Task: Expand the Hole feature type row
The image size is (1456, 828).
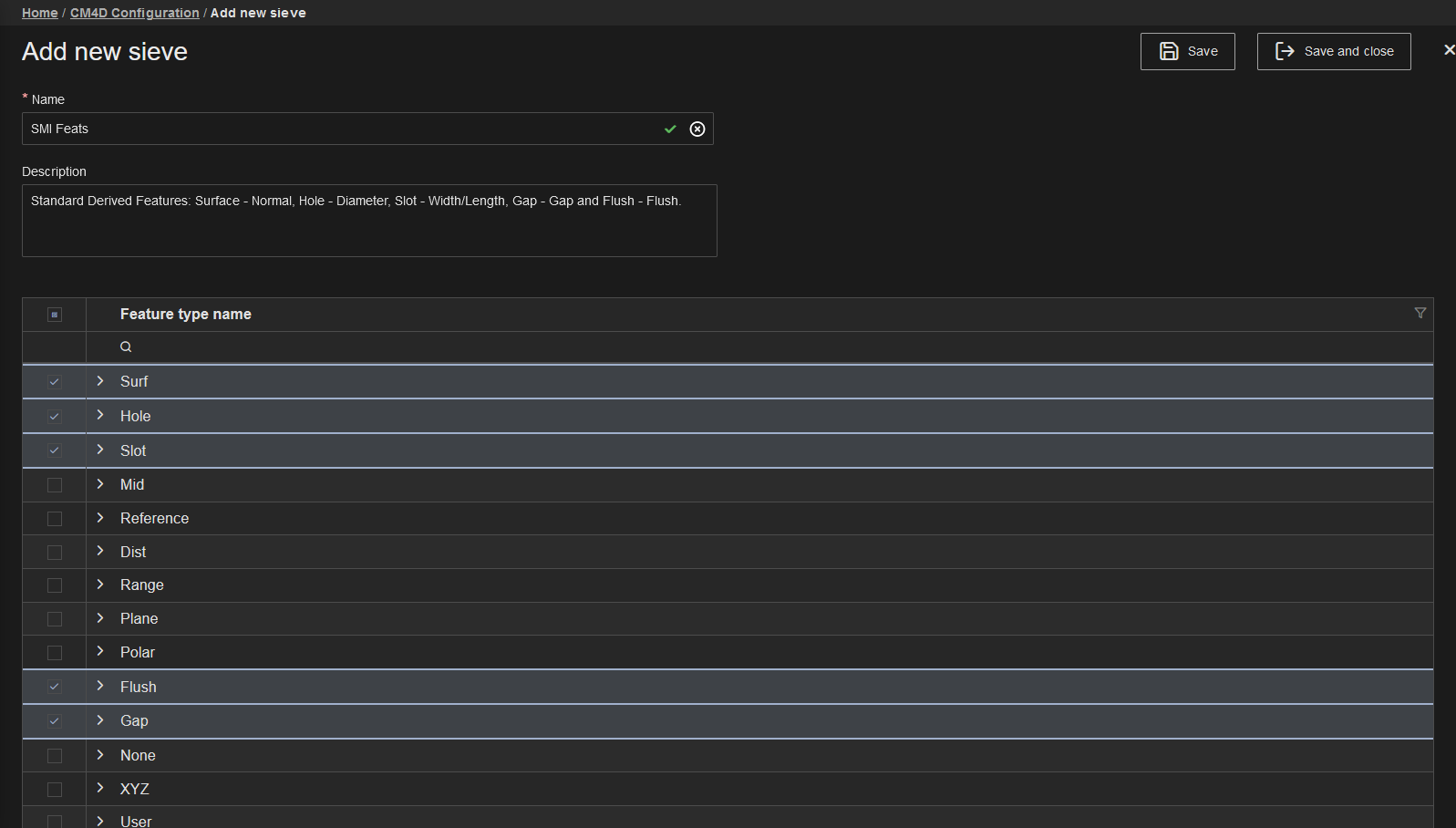Action: click(100, 415)
